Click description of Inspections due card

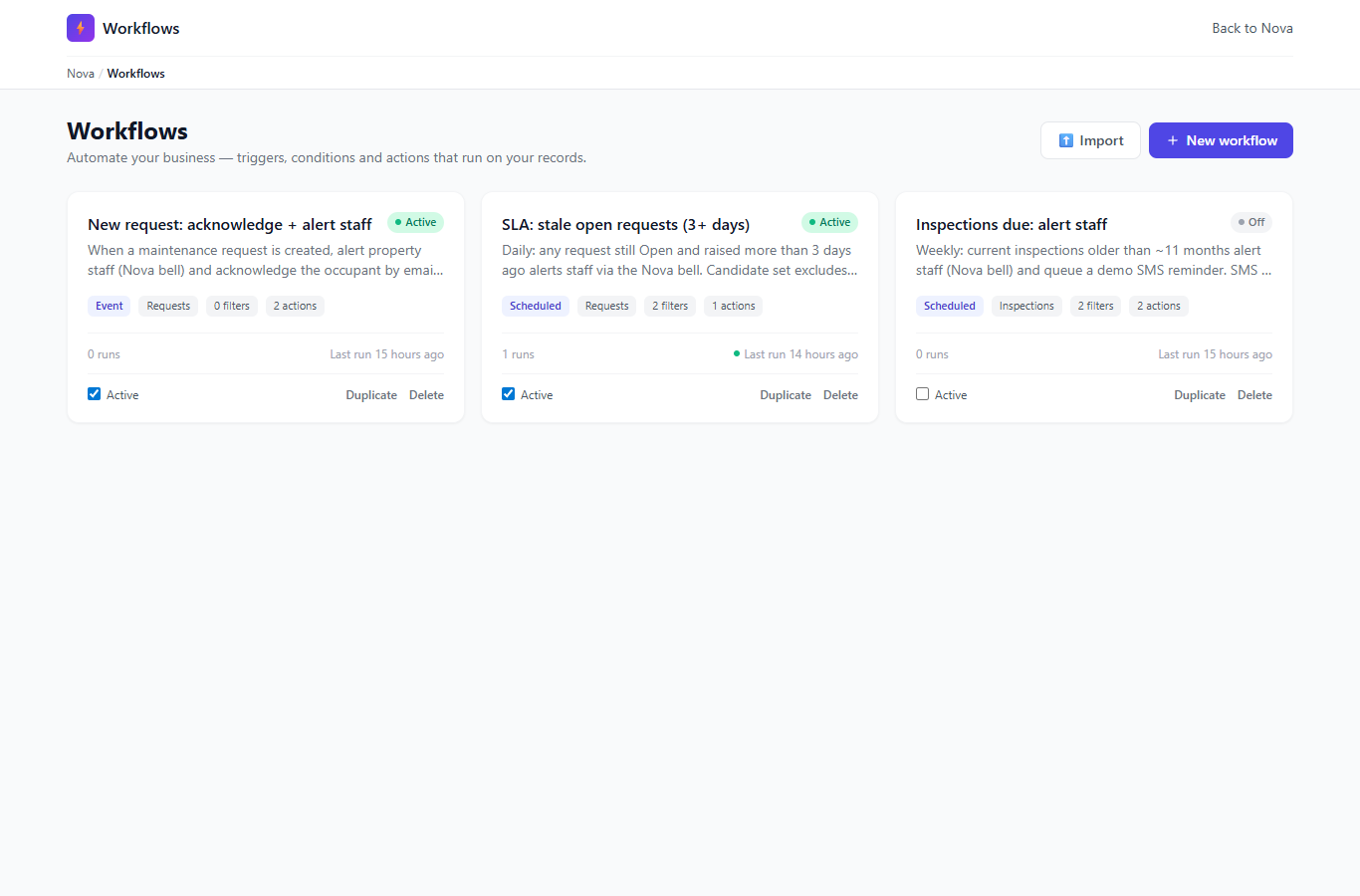(x=1094, y=261)
